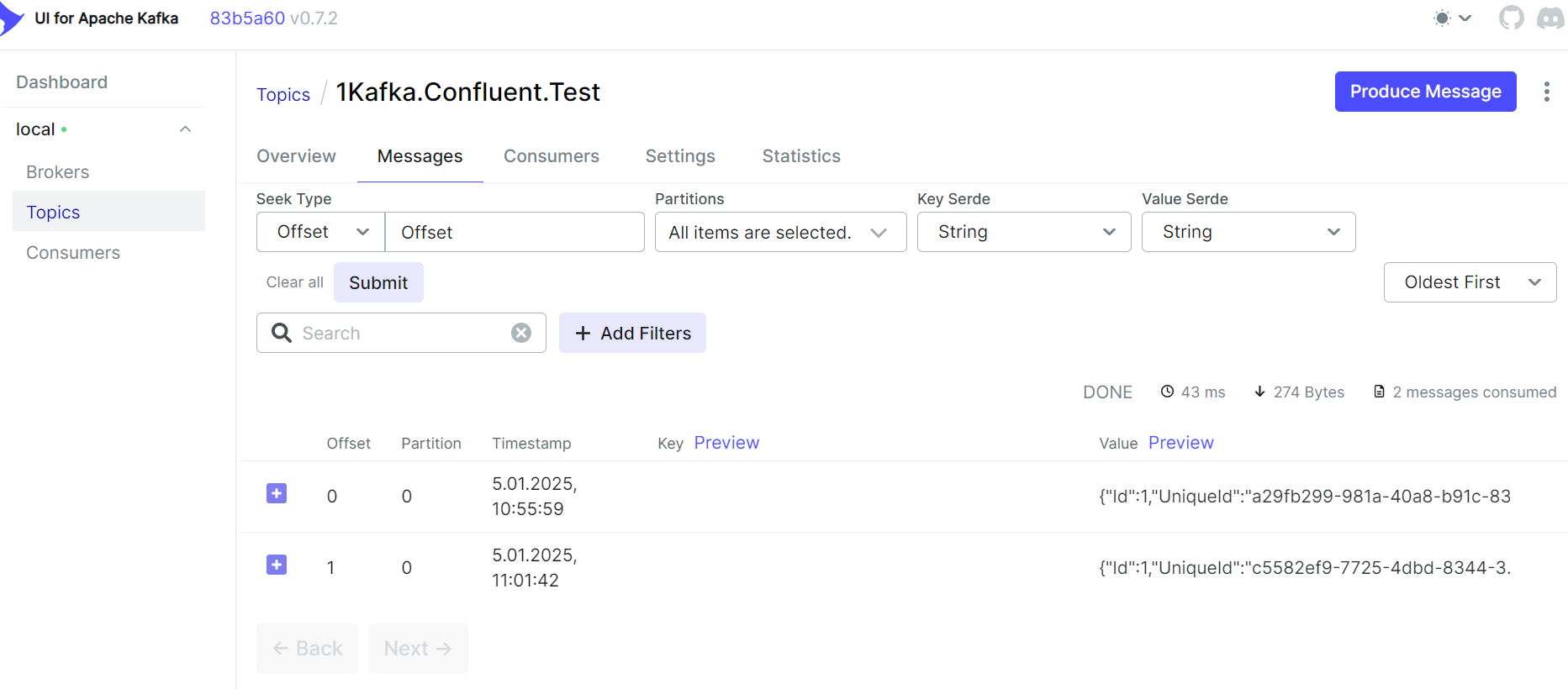The width and height of the screenshot is (1568, 689).
Task: Expand message row with offset 0
Action: [277, 493]
